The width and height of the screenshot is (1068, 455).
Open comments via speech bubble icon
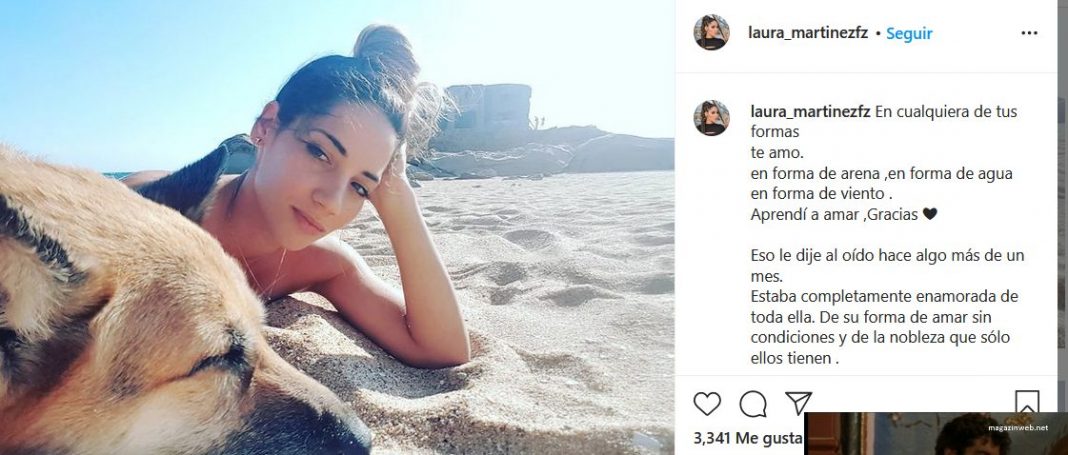753,404
